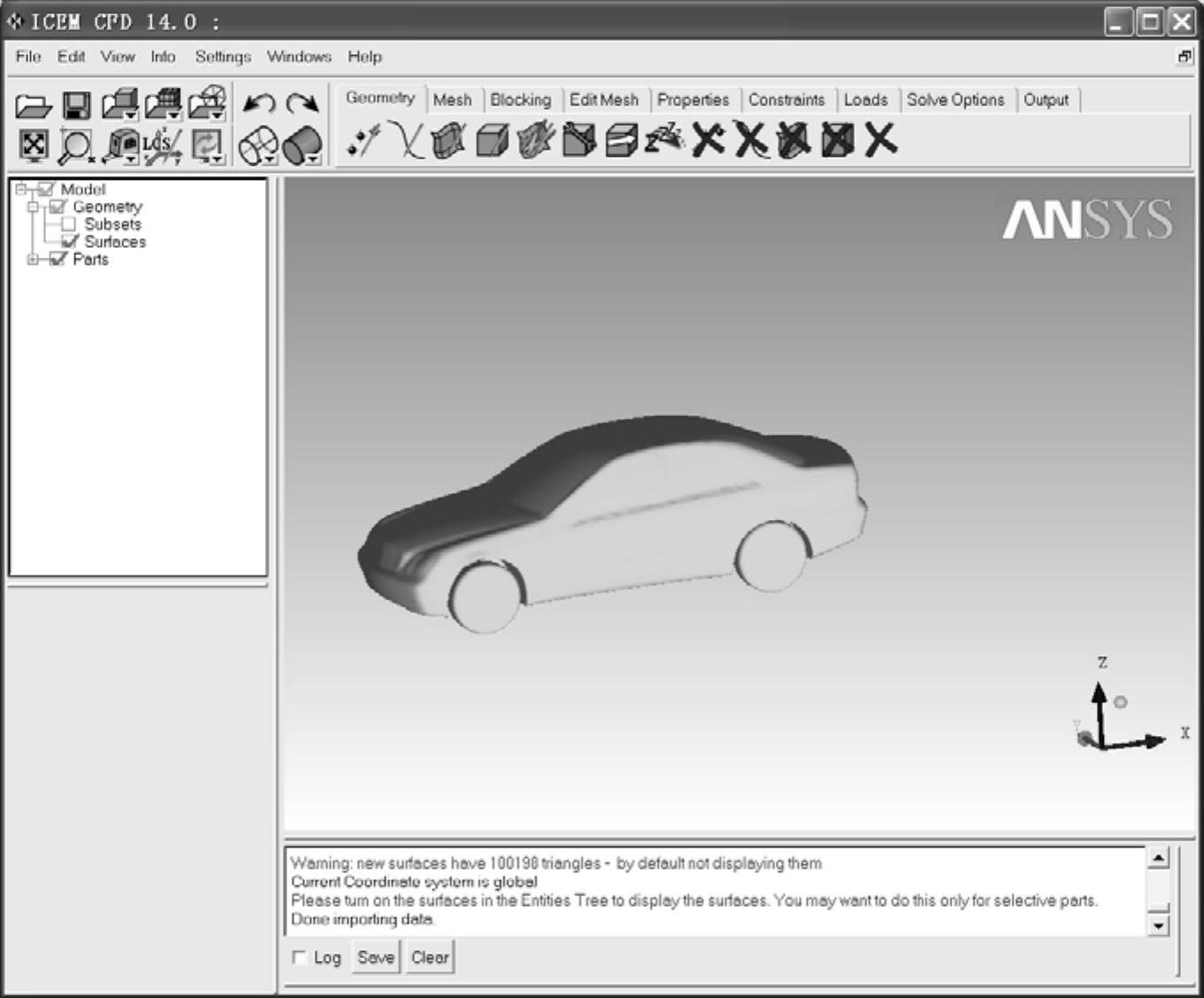The height and width of the screenshot is (998, 1204).
Task: Enable the Subsets checkbox in tree
Action: point(69,224)
